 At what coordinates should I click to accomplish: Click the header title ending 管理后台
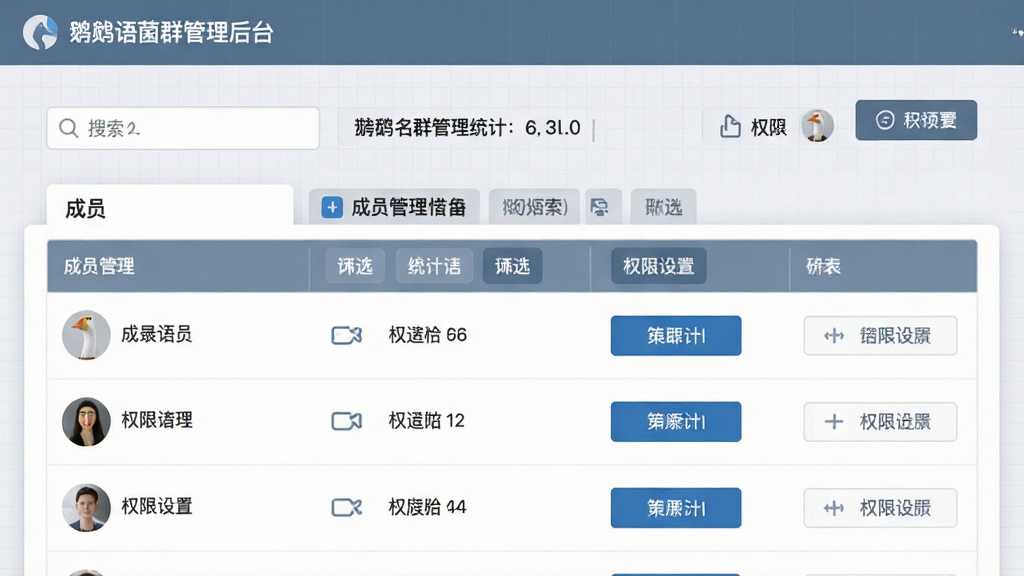(x=171, y=32)
